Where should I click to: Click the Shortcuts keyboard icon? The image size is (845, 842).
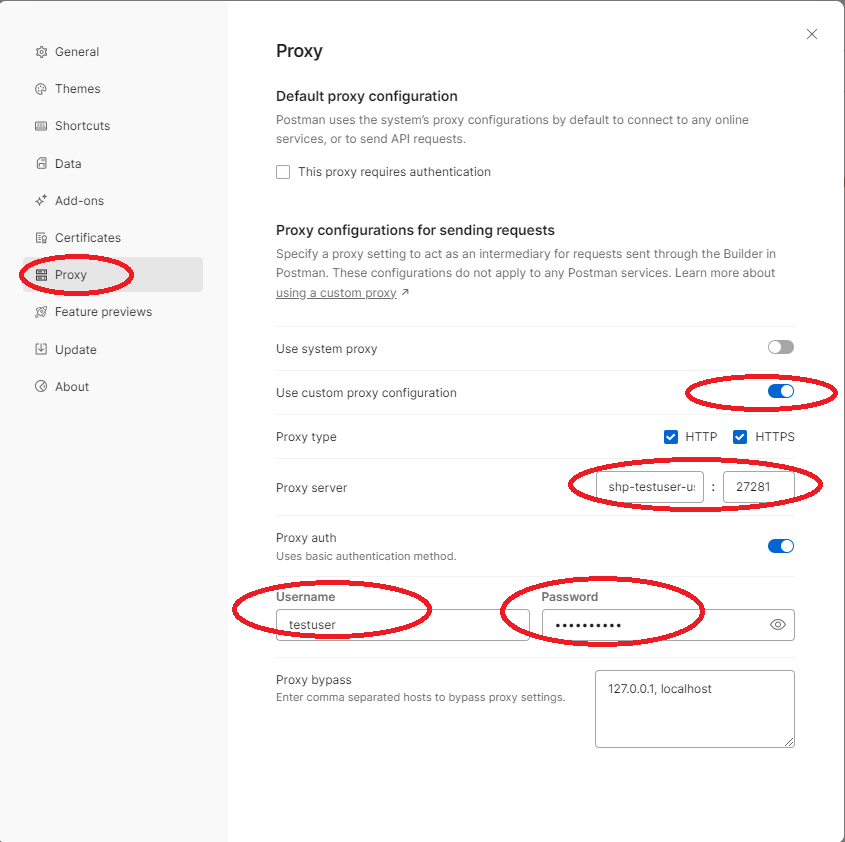pos(41,126)
